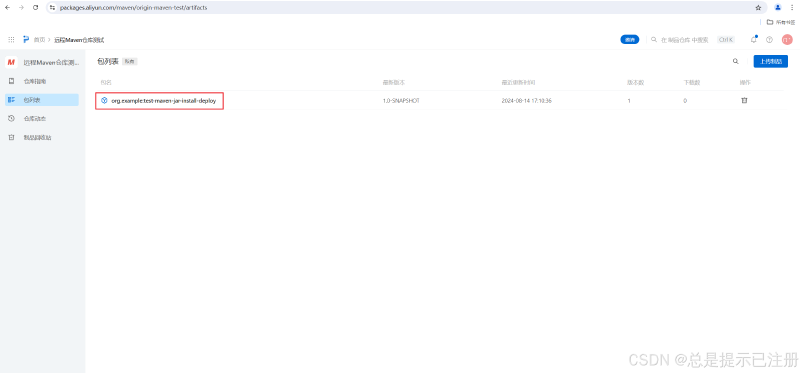Open the user avatar menu

coord(787,39)
